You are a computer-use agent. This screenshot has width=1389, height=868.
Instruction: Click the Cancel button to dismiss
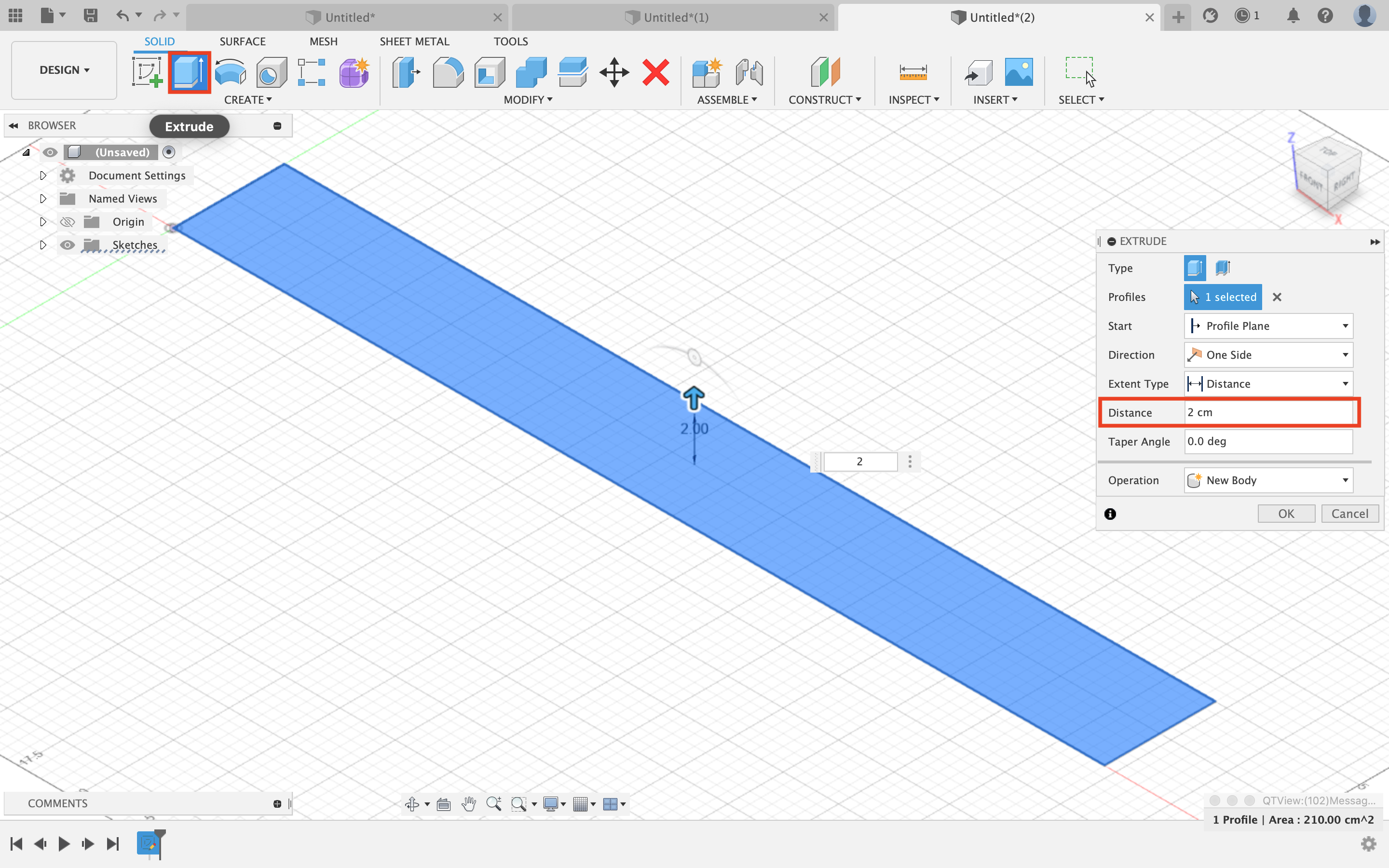(1350, 513)
